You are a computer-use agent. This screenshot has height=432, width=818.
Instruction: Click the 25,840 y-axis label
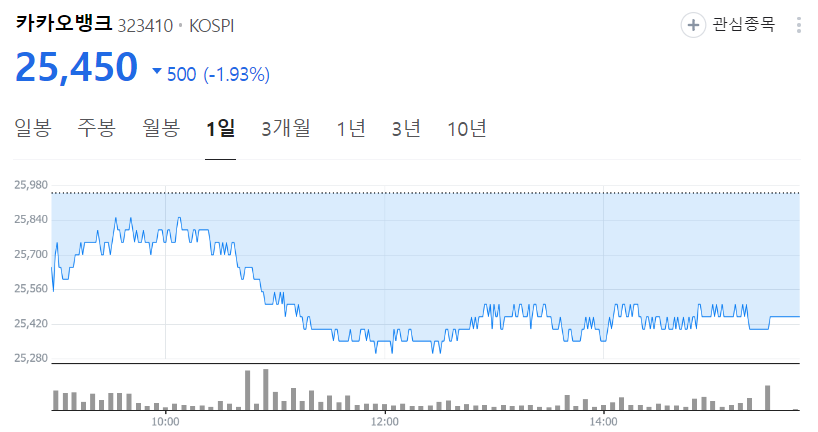31,219
